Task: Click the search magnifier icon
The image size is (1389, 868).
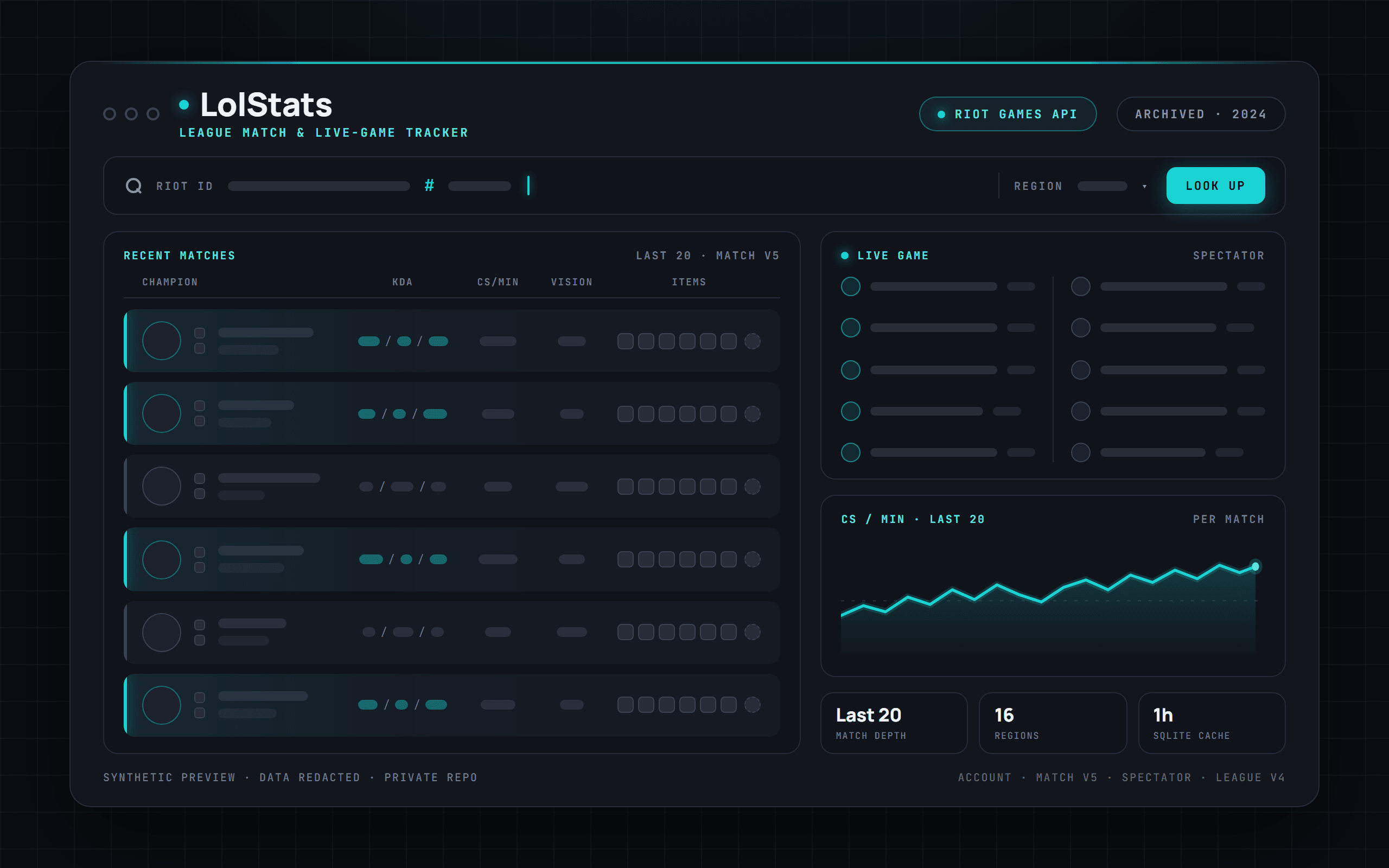Action: click(x=133, y=186)
